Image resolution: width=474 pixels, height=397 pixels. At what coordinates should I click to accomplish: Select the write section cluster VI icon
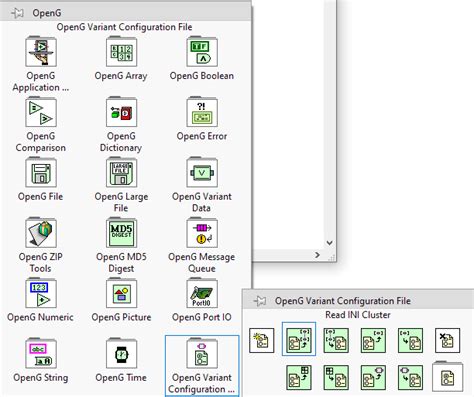point(410,340)
